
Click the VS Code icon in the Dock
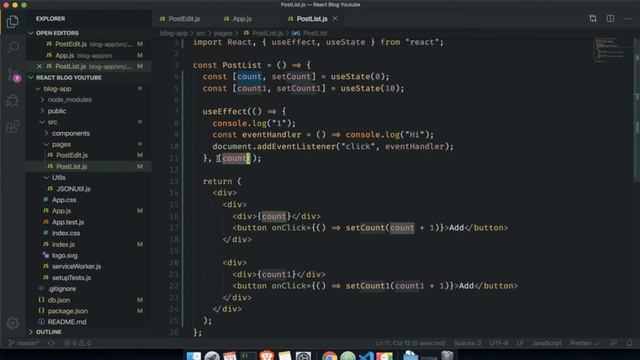[x=366, y=356]
